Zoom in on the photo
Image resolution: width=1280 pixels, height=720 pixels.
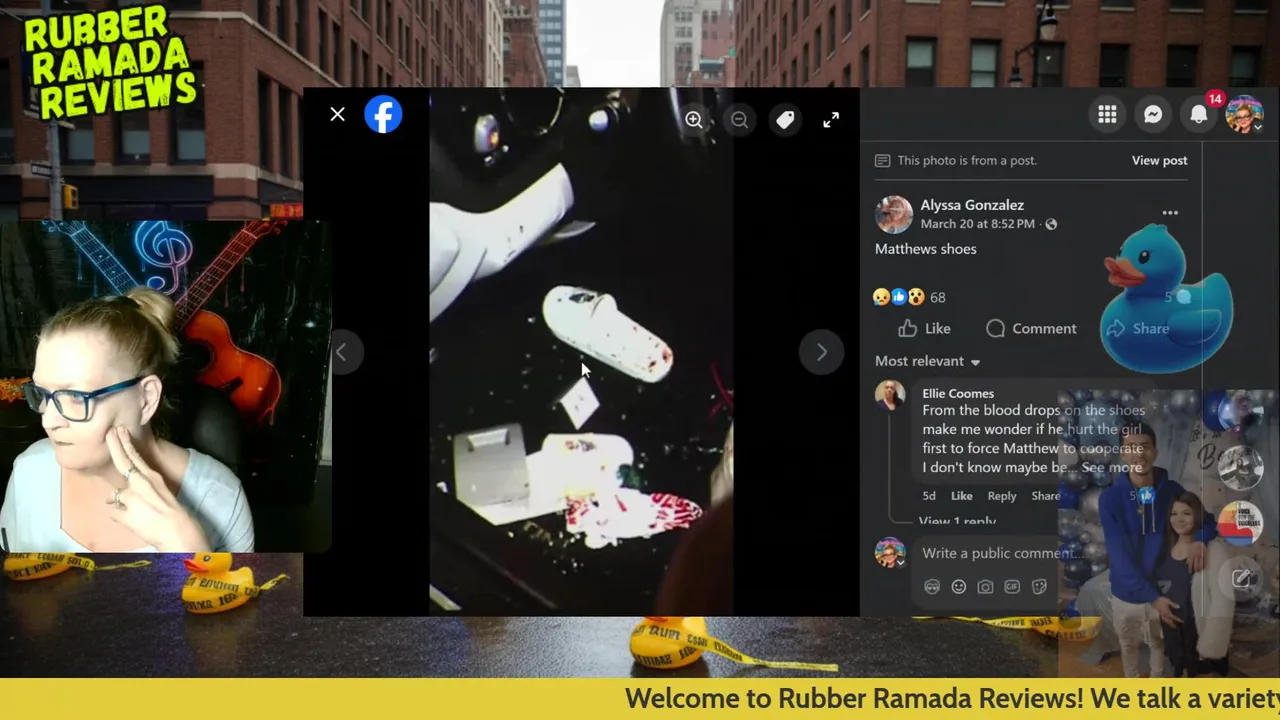pyautogui.click(x=694, y=120)
